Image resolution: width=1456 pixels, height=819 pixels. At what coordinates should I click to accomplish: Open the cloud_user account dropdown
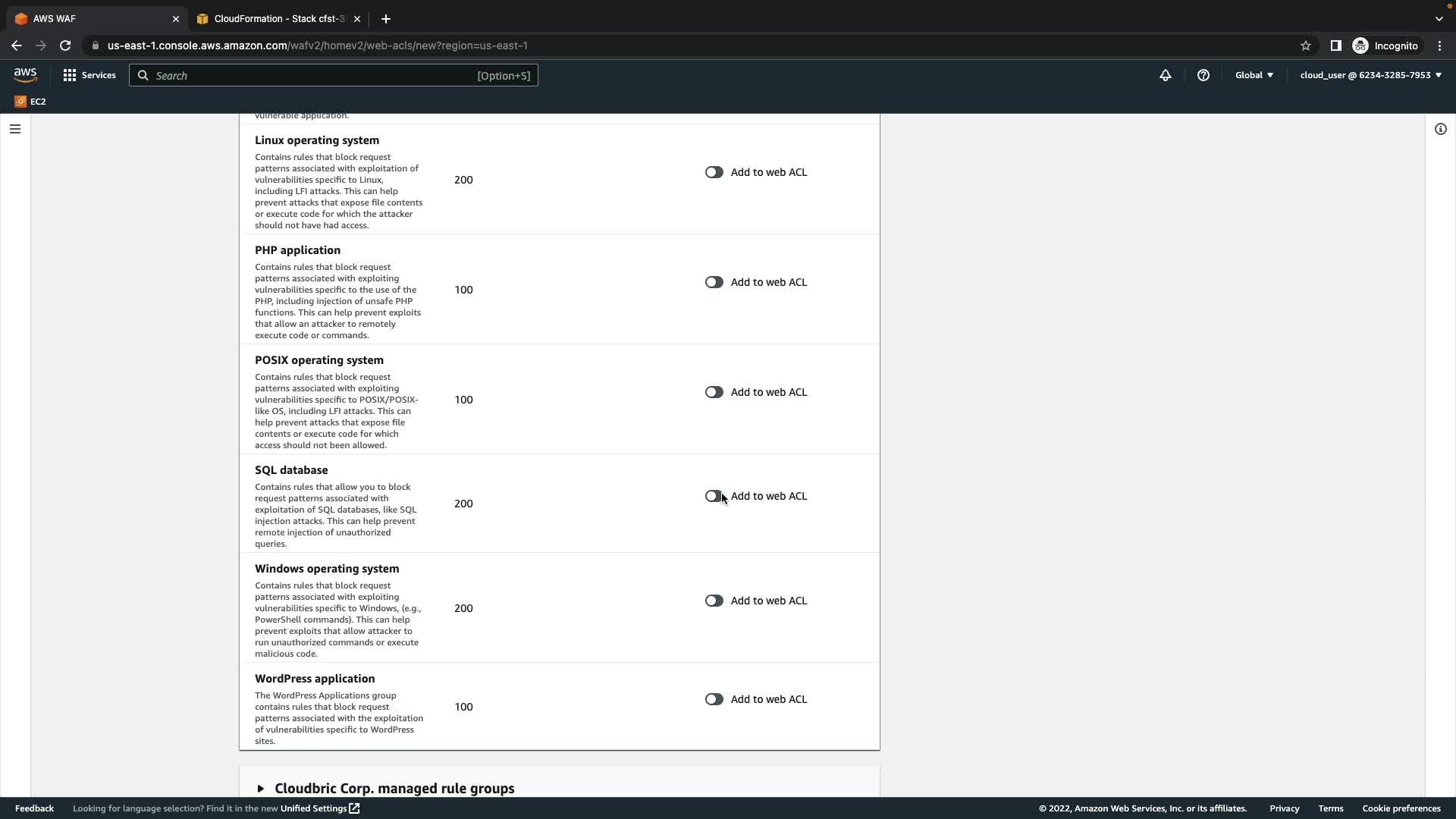pyautogui.click(x=1370, y=75)
